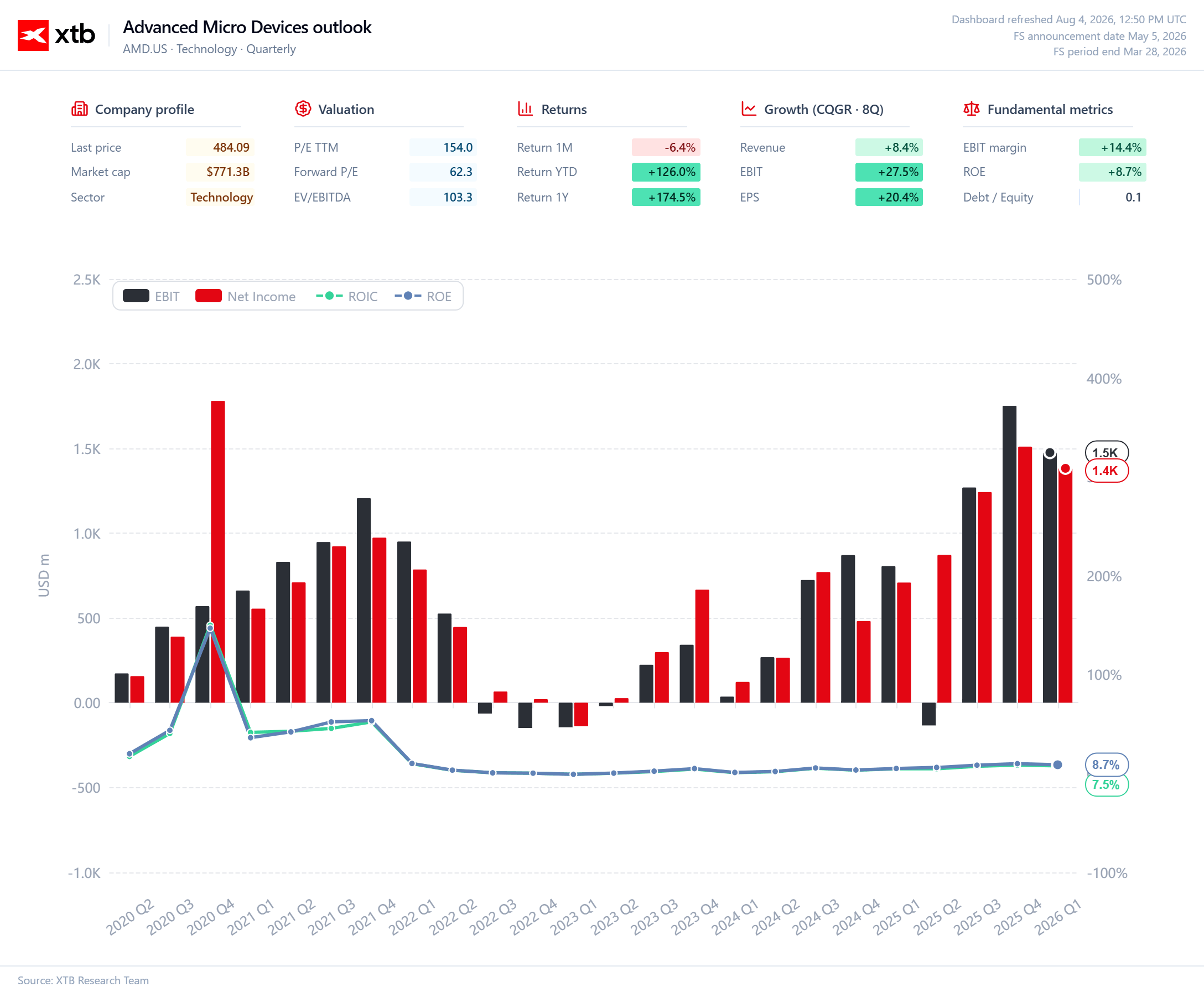Click the Valuation section heading
This screenshot has width=1204, height=992.
(346, 109)
